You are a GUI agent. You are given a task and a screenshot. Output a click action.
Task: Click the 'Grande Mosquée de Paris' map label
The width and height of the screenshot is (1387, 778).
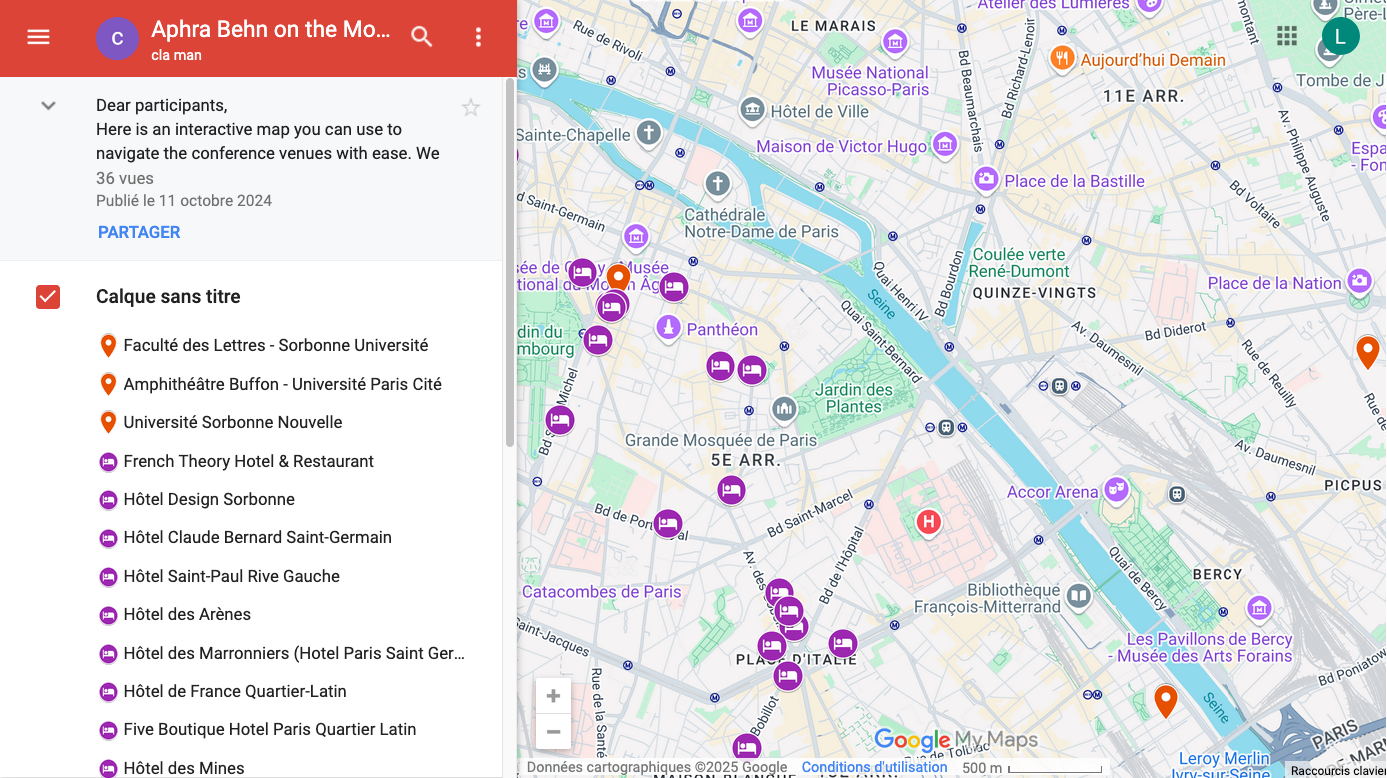(721, 440)
